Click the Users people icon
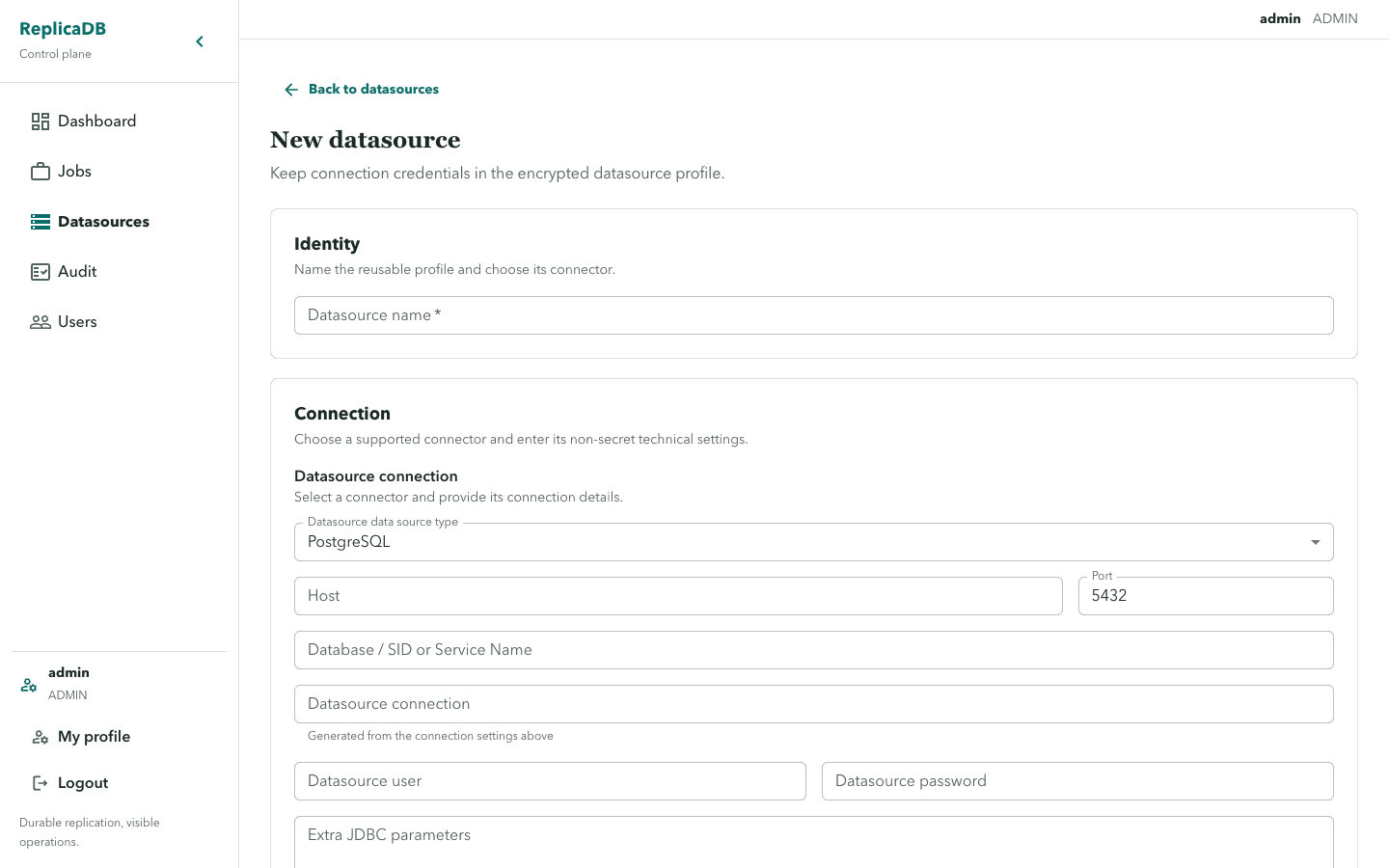Image resolution: width=1389 pixels, height=868 pixels. (41, 322)
